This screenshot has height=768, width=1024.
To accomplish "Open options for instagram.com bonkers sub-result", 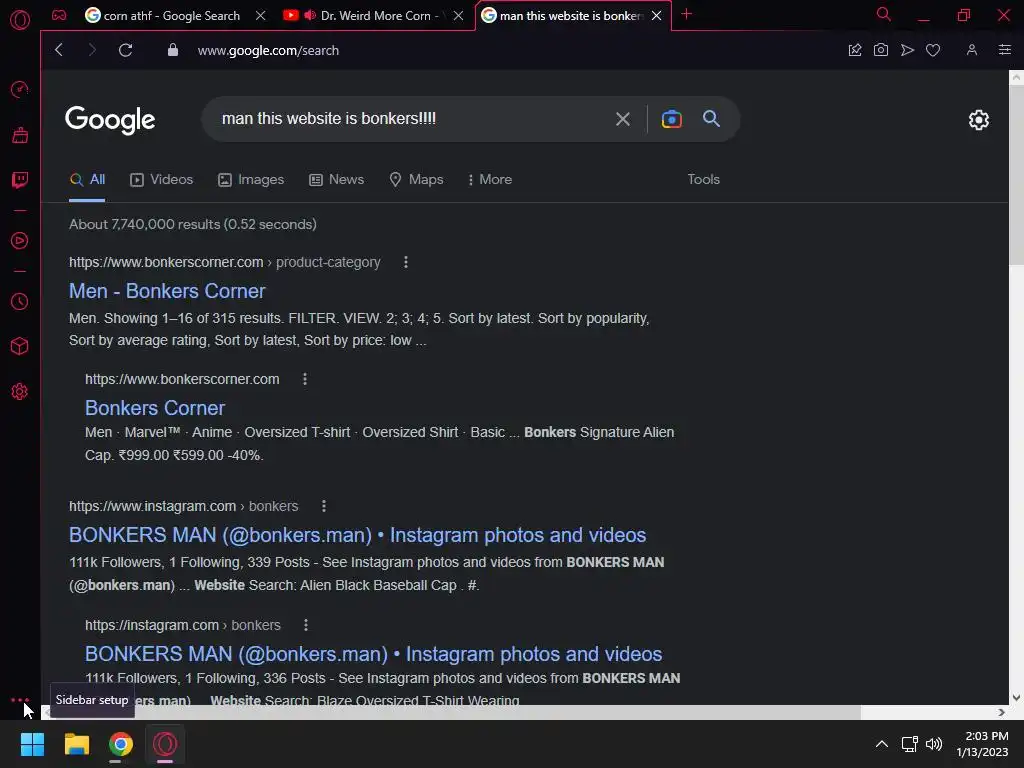I will 306,625.
